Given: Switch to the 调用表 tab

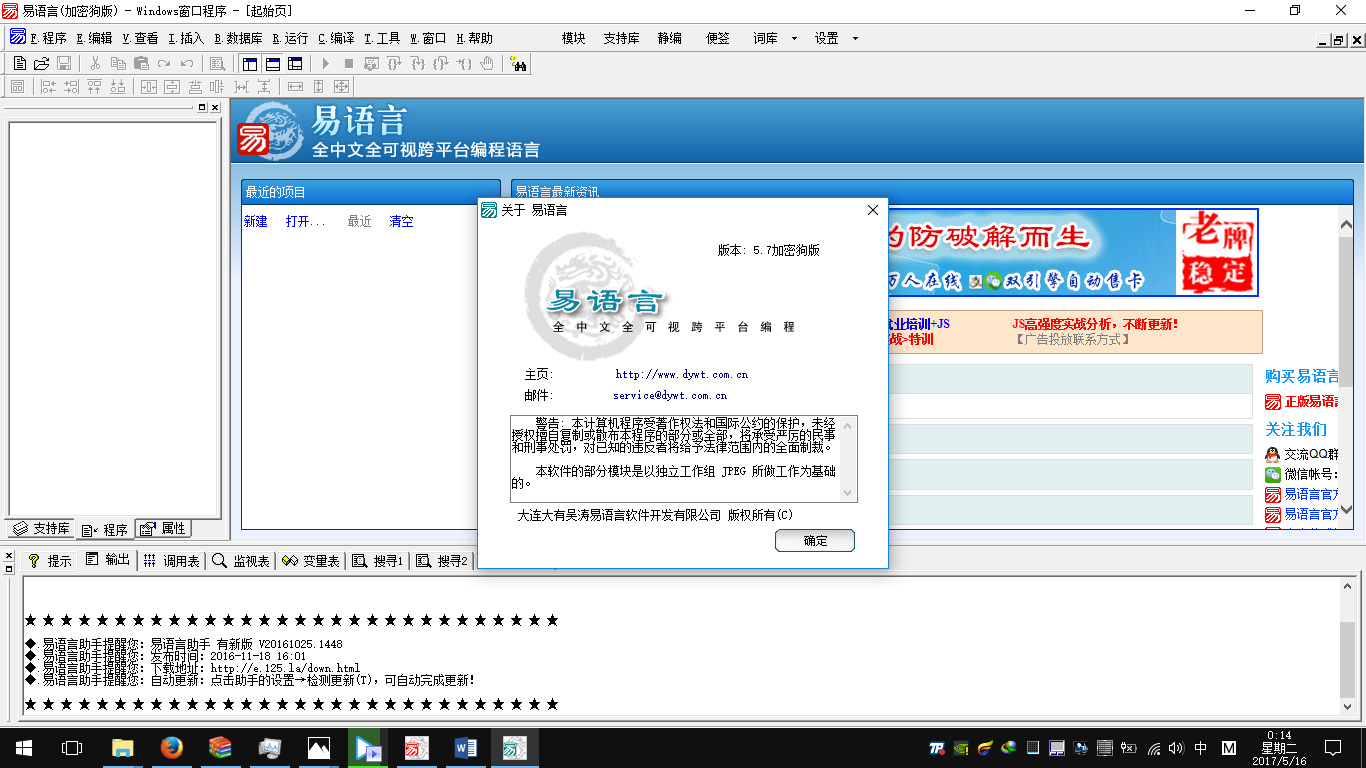Looking at the screenshot, I should [171, 561].
